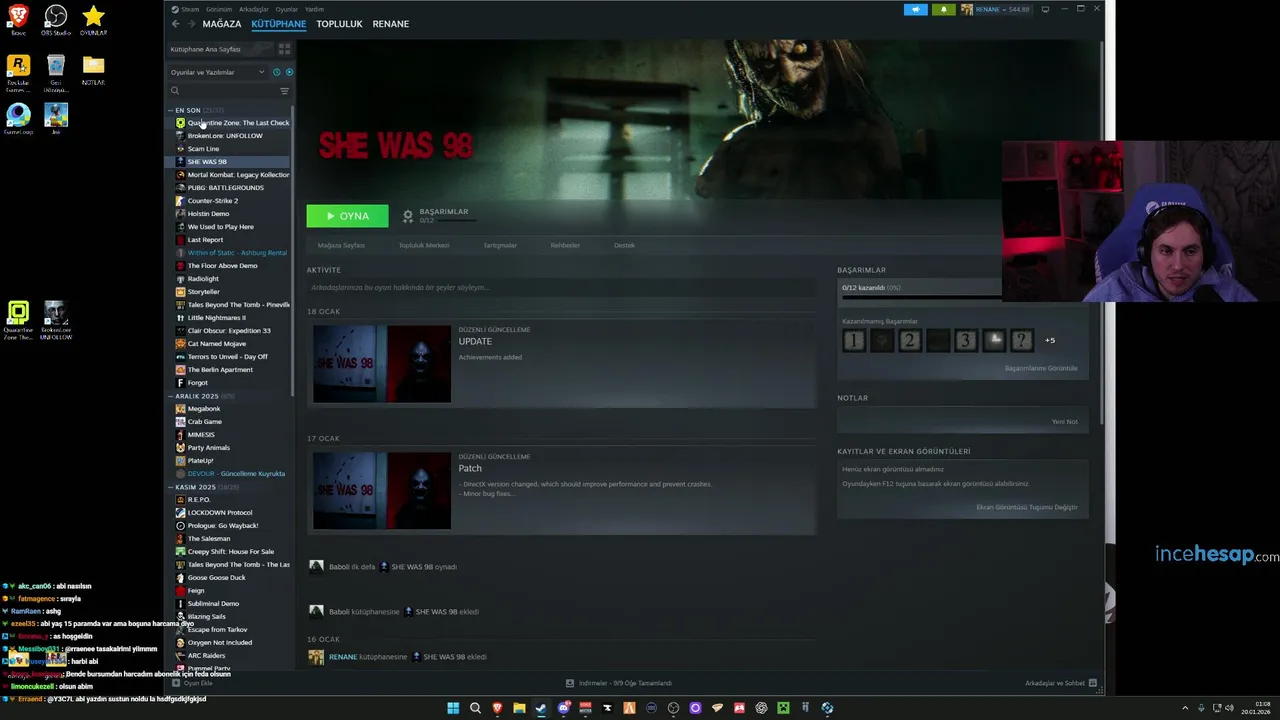The height and width of the screenshot is (720, 1280).
Task: Click the Kütüphane Ana Sayfası button
Action: 220,48
